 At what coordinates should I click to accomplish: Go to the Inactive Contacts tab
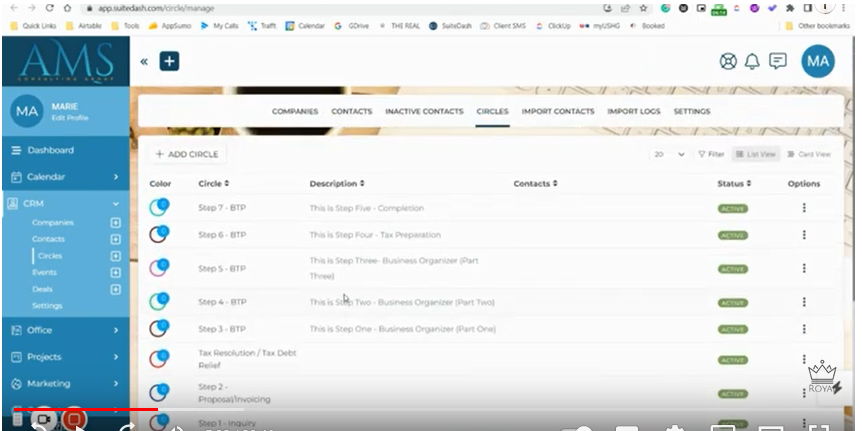pyautogui.click(x=424, y=112)
